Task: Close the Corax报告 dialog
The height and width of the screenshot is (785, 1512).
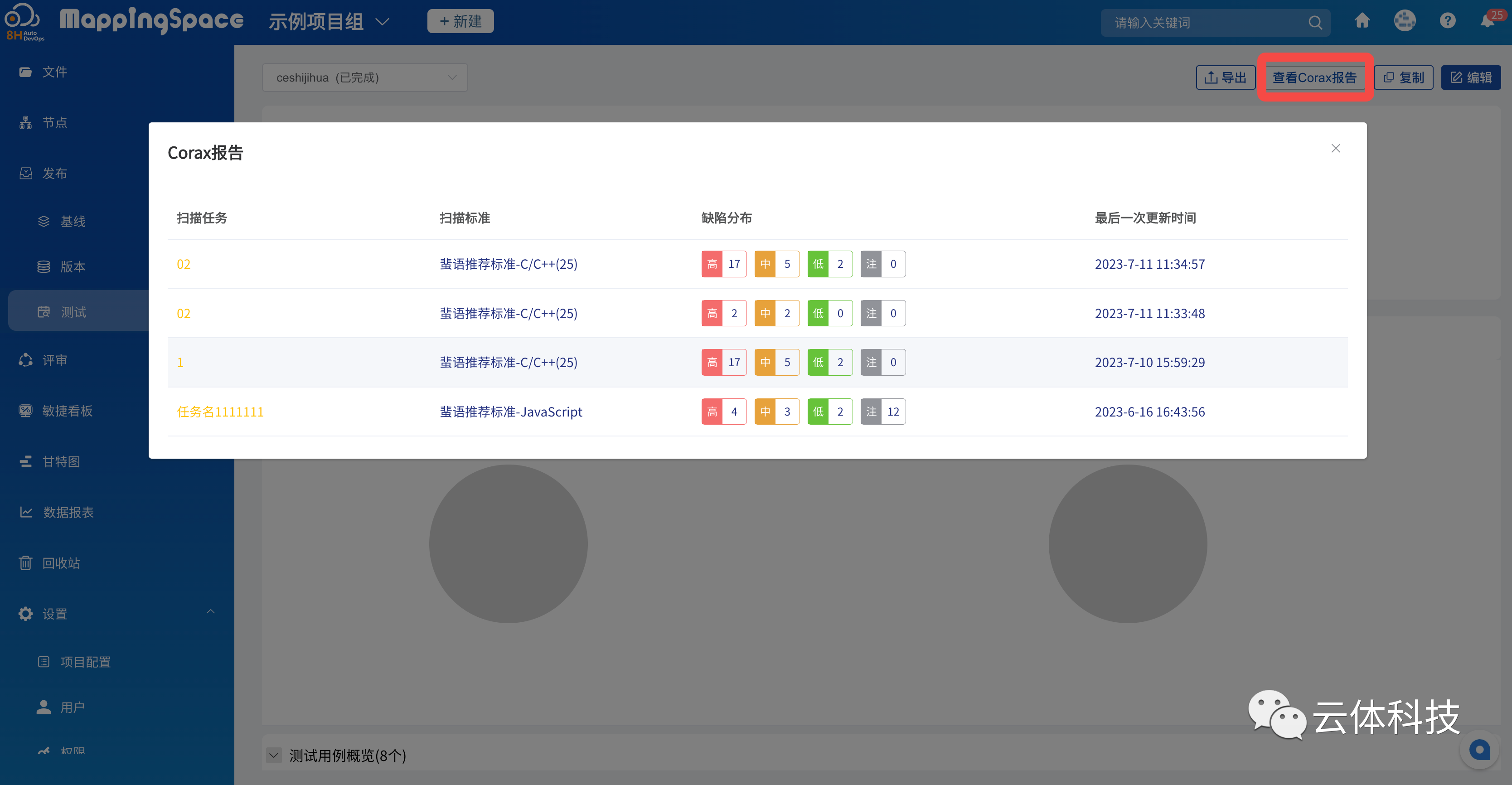Action: (1335, 149)
